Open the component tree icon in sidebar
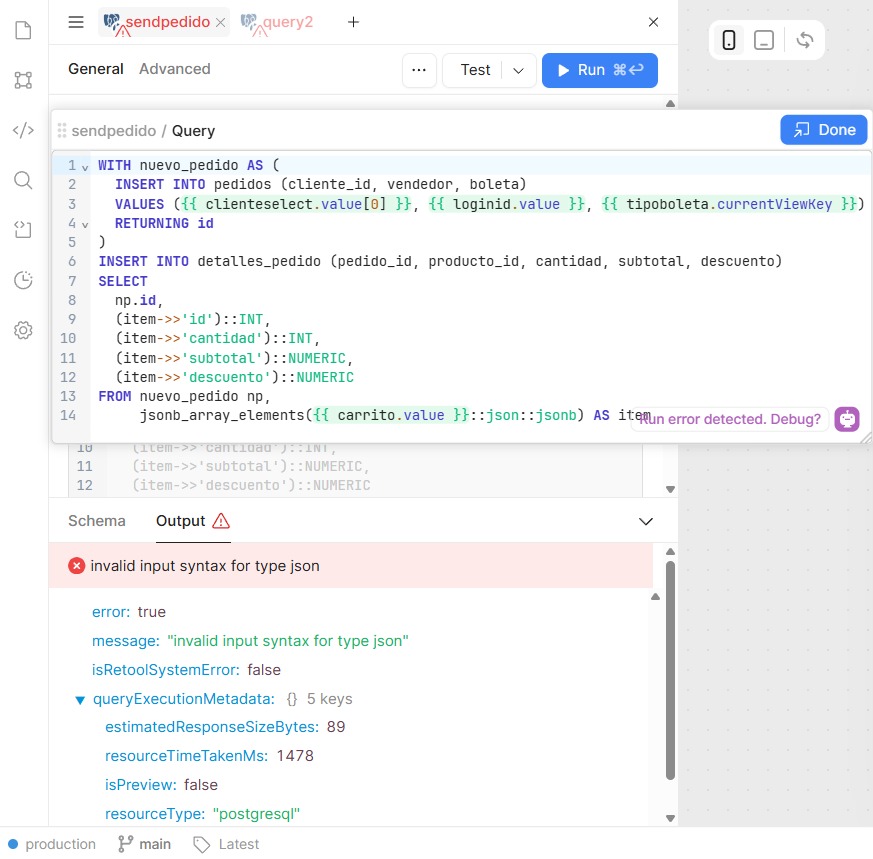The width and height of the screenshot is (873, 859). pos(23,80)
